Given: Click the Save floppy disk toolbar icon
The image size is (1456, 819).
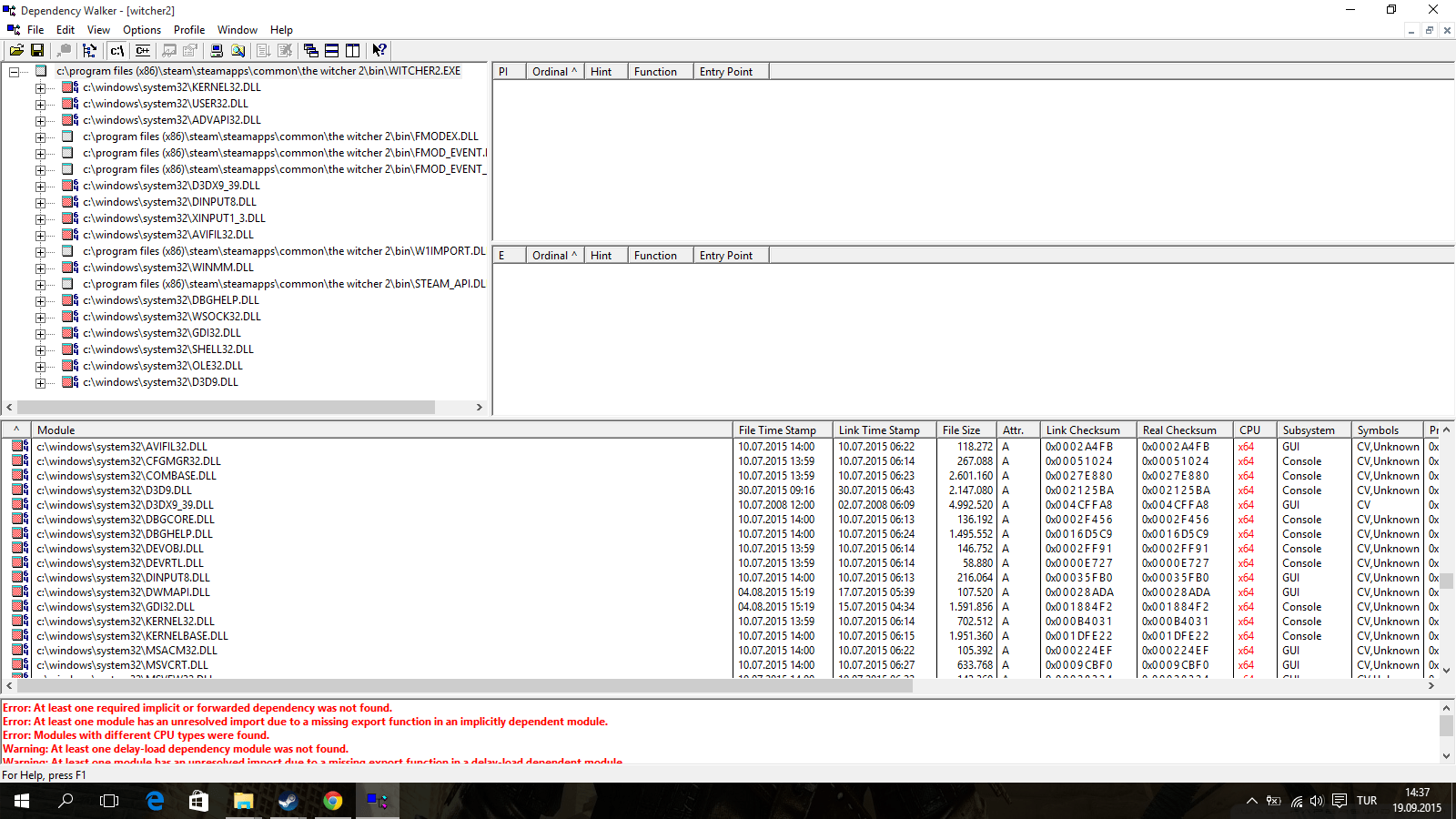Looking at the screenshot, I should [37, 51].
